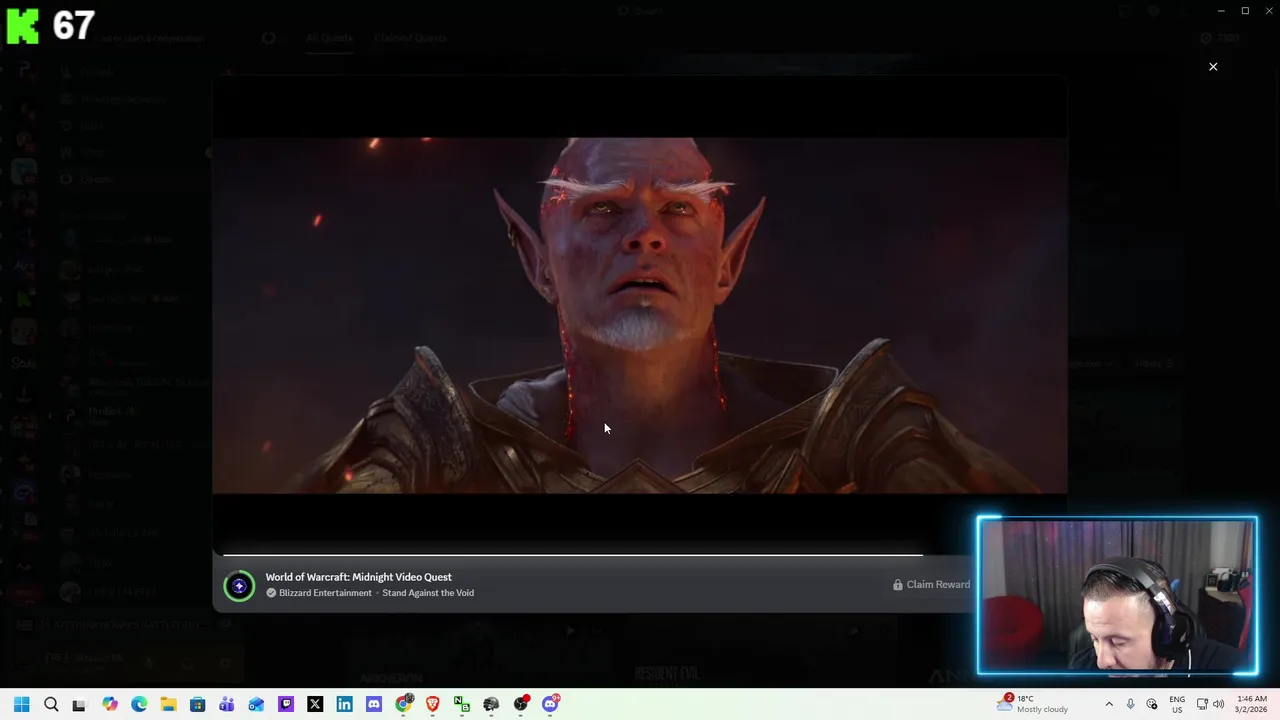
Task: Open Discord with the 9+ notification badge
Action: (x=550, y=704)
